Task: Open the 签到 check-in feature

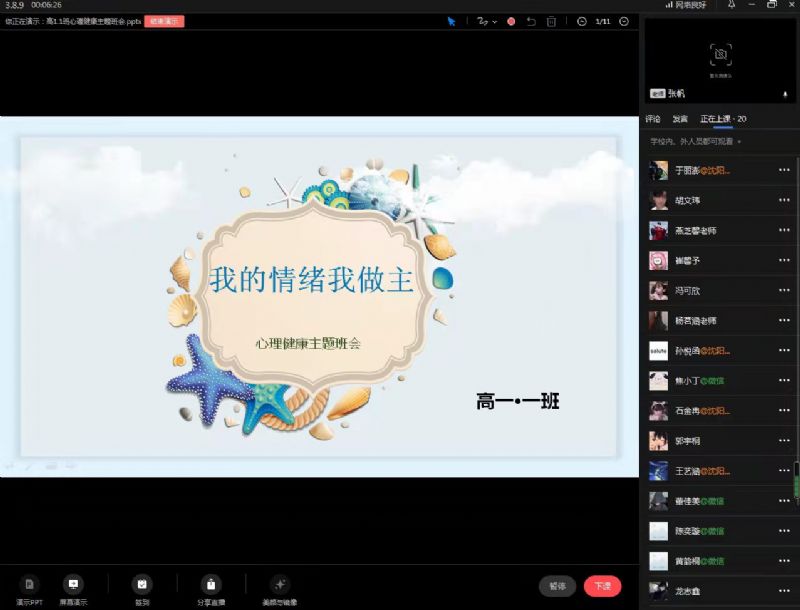Action: (142, 588)
